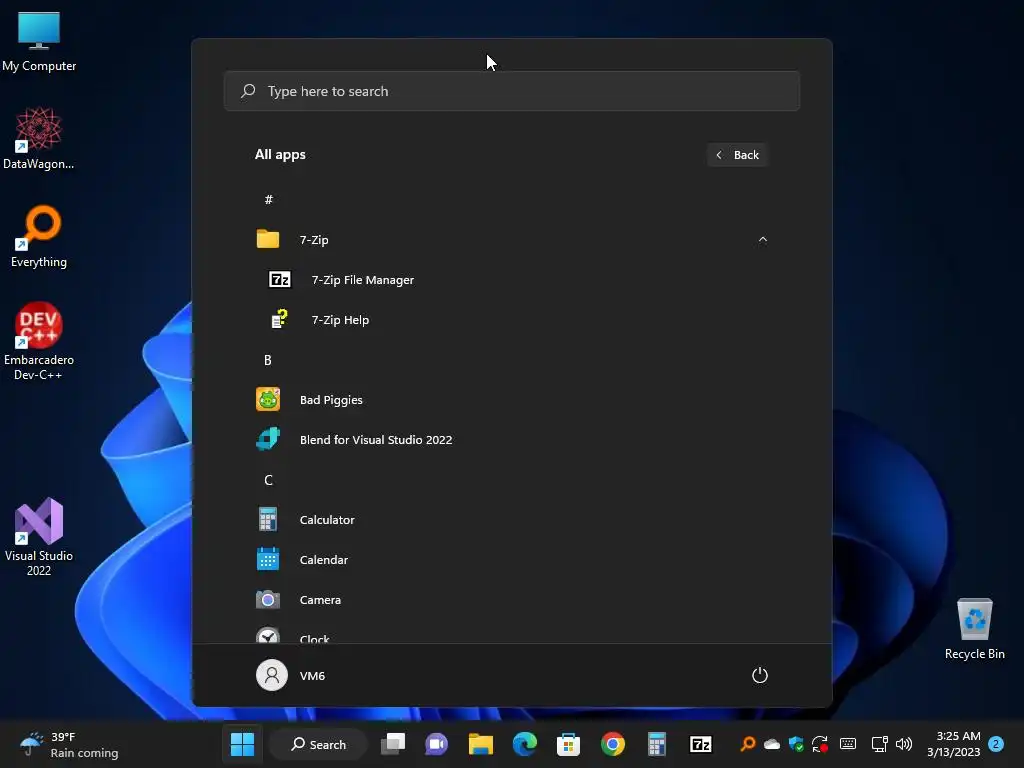Open OneDrive cloud tray icon
1024x768 pixels.
(772, 744)
